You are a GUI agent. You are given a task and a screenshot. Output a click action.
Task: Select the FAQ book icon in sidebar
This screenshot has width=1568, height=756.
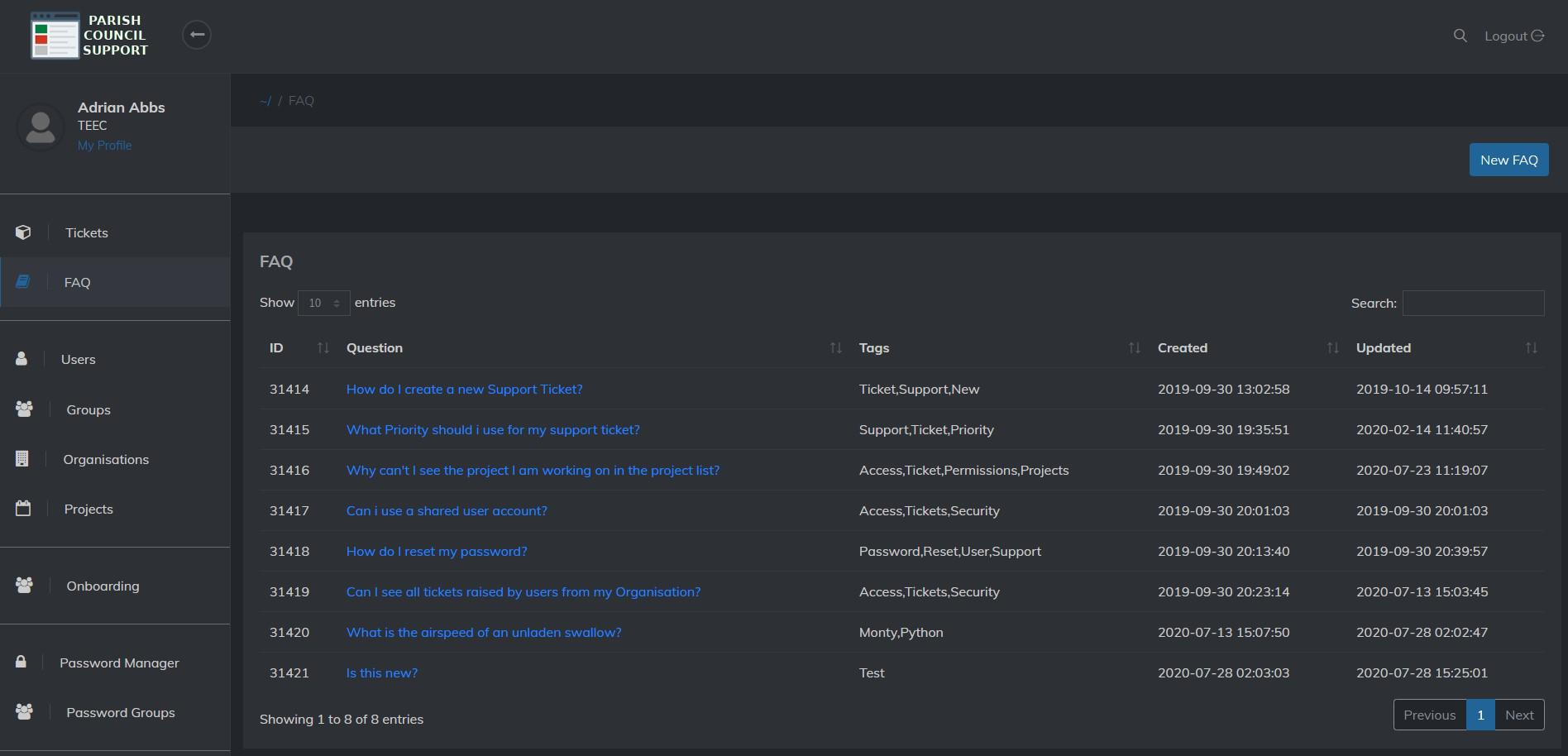pos(23,282)
